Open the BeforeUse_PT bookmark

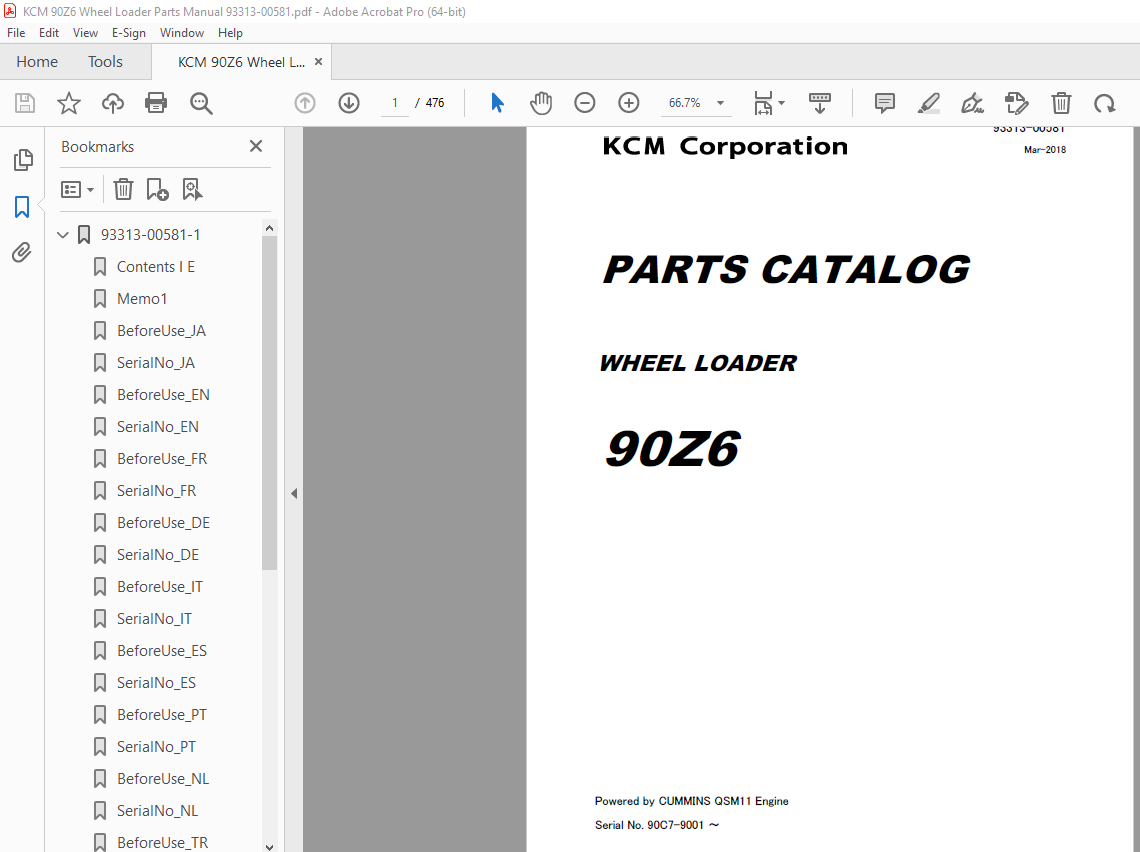(162, 715)
